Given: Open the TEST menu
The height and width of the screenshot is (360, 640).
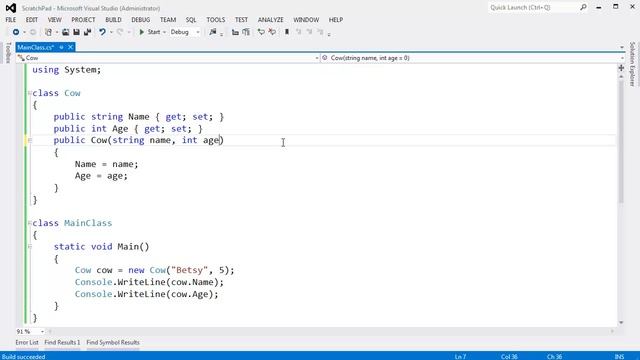Looking at the screenshot, I should click(241, 20).
